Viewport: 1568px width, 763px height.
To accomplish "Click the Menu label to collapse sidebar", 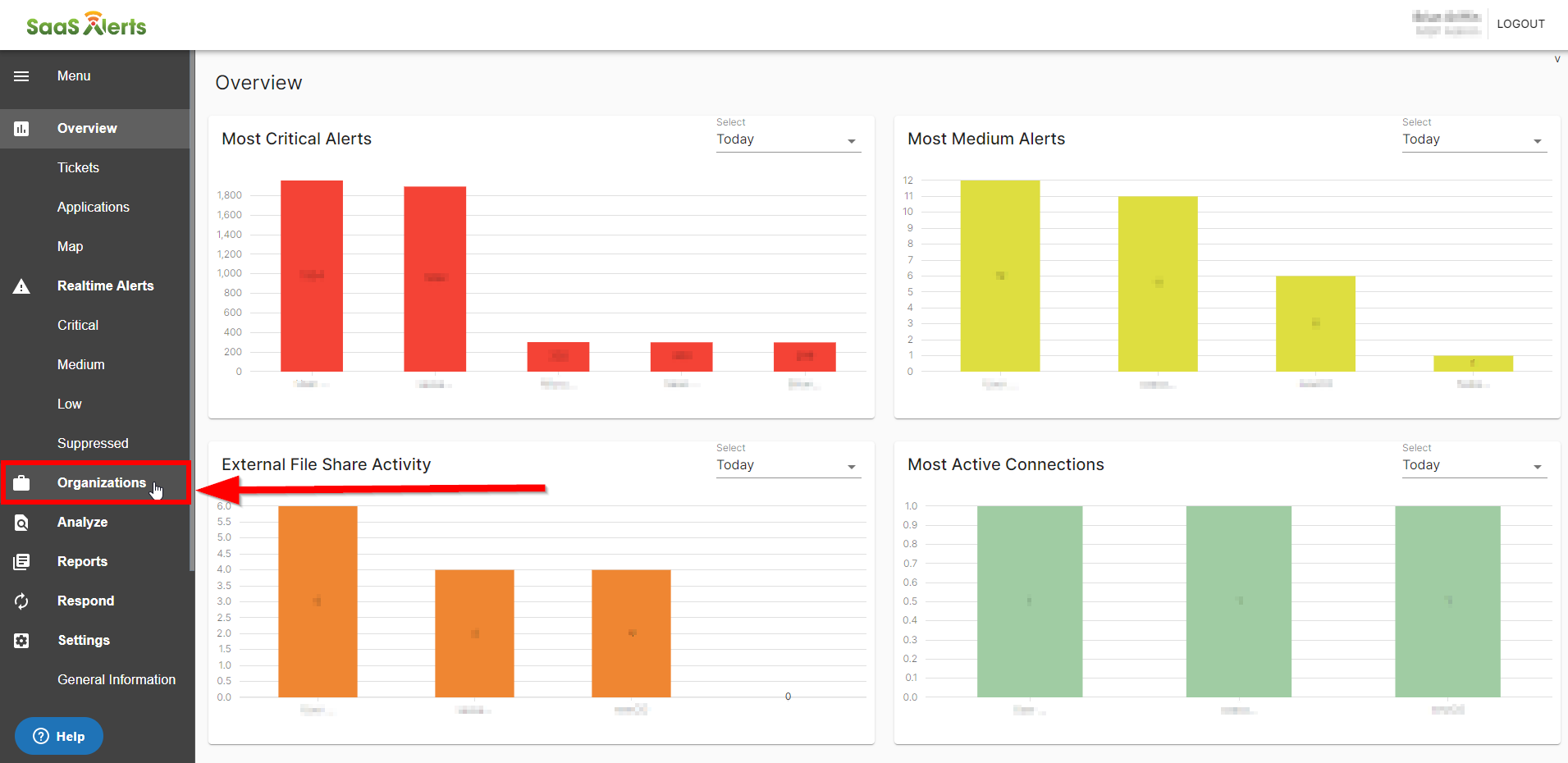I will pyautogui.click(x=74, y=76).
